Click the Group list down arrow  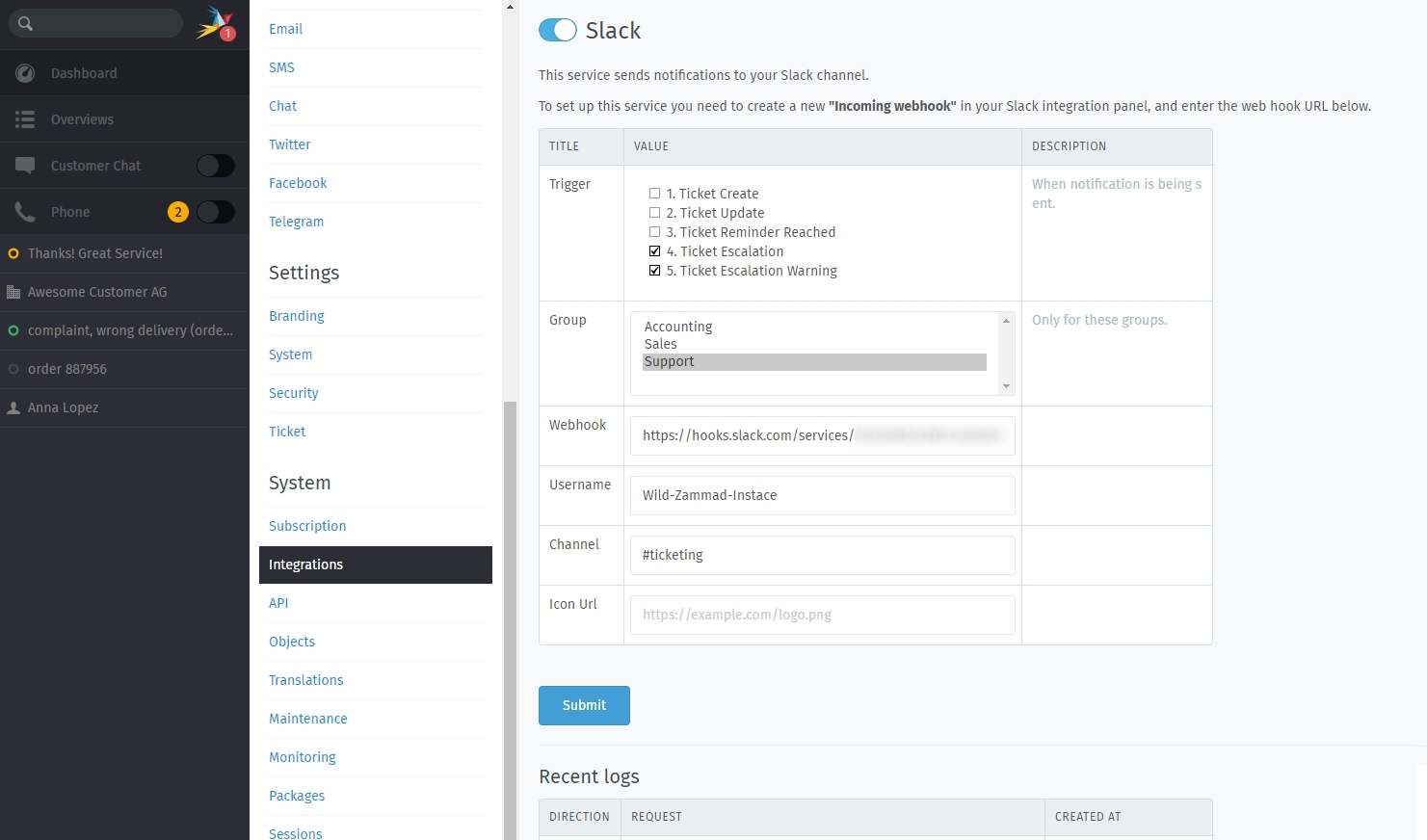[x=1006, y=386]
